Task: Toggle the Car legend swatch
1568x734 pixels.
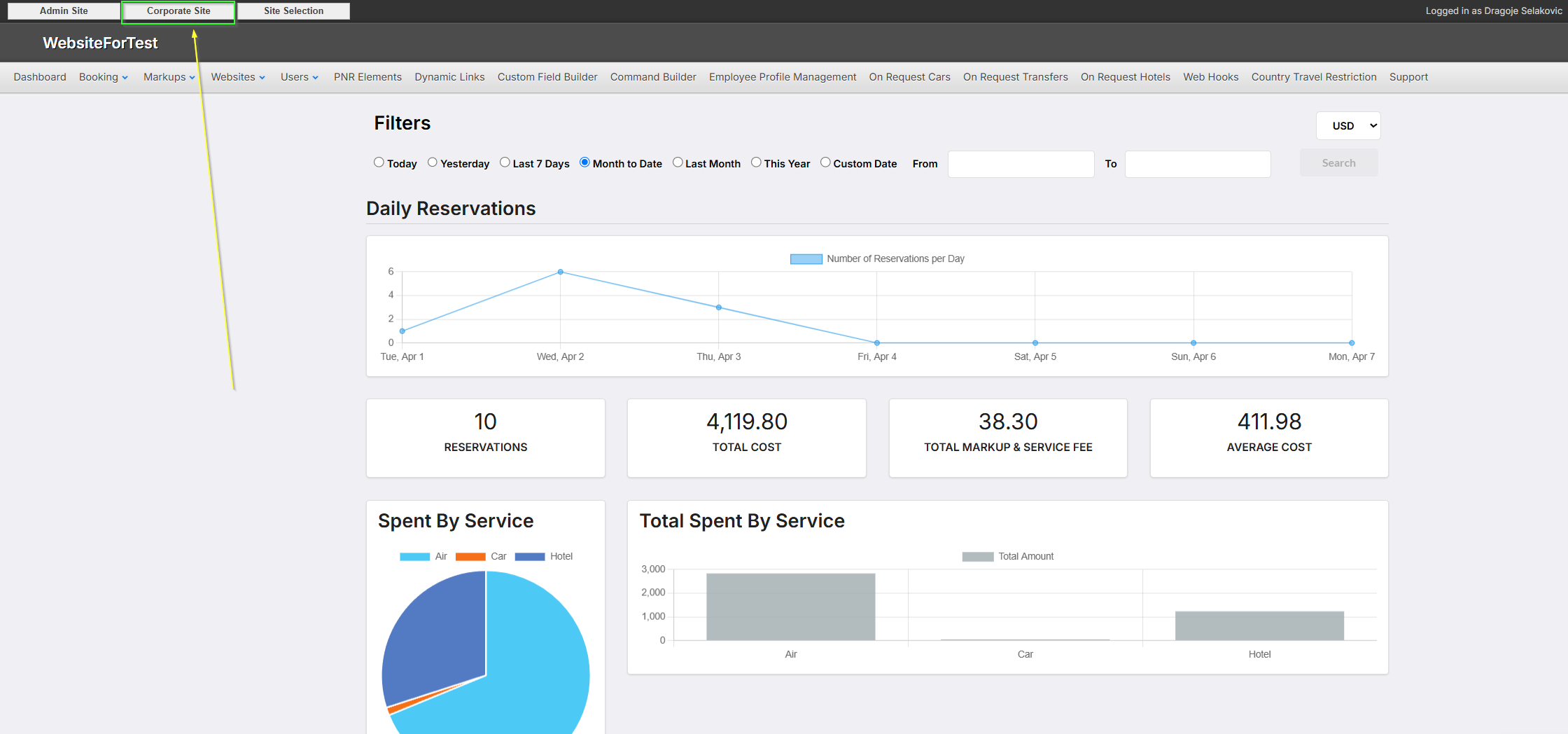Action: click(x=470, y=557)
